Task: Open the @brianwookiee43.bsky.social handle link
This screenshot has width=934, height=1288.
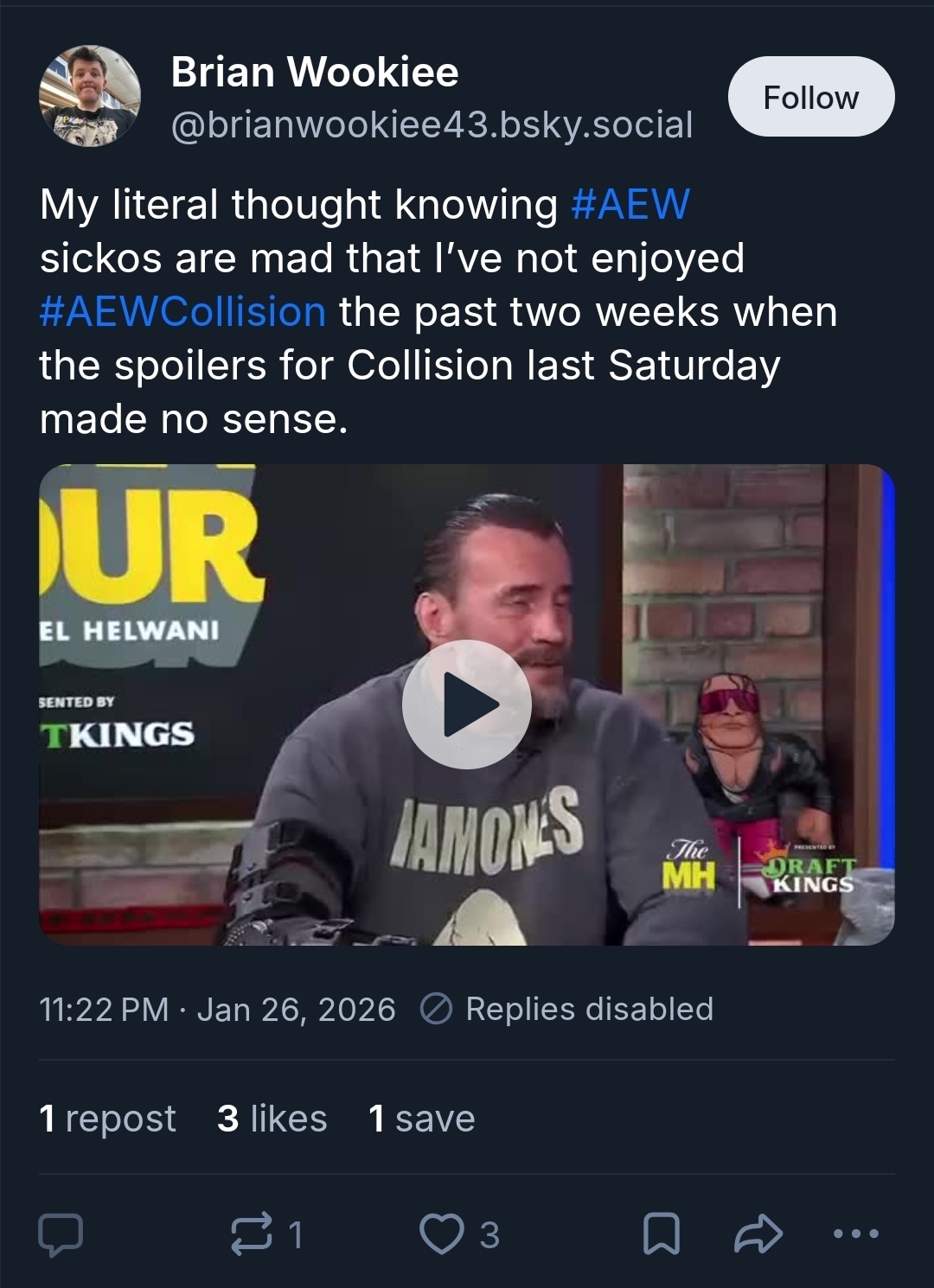Action: pyautogui.click(x=432, y=125)
